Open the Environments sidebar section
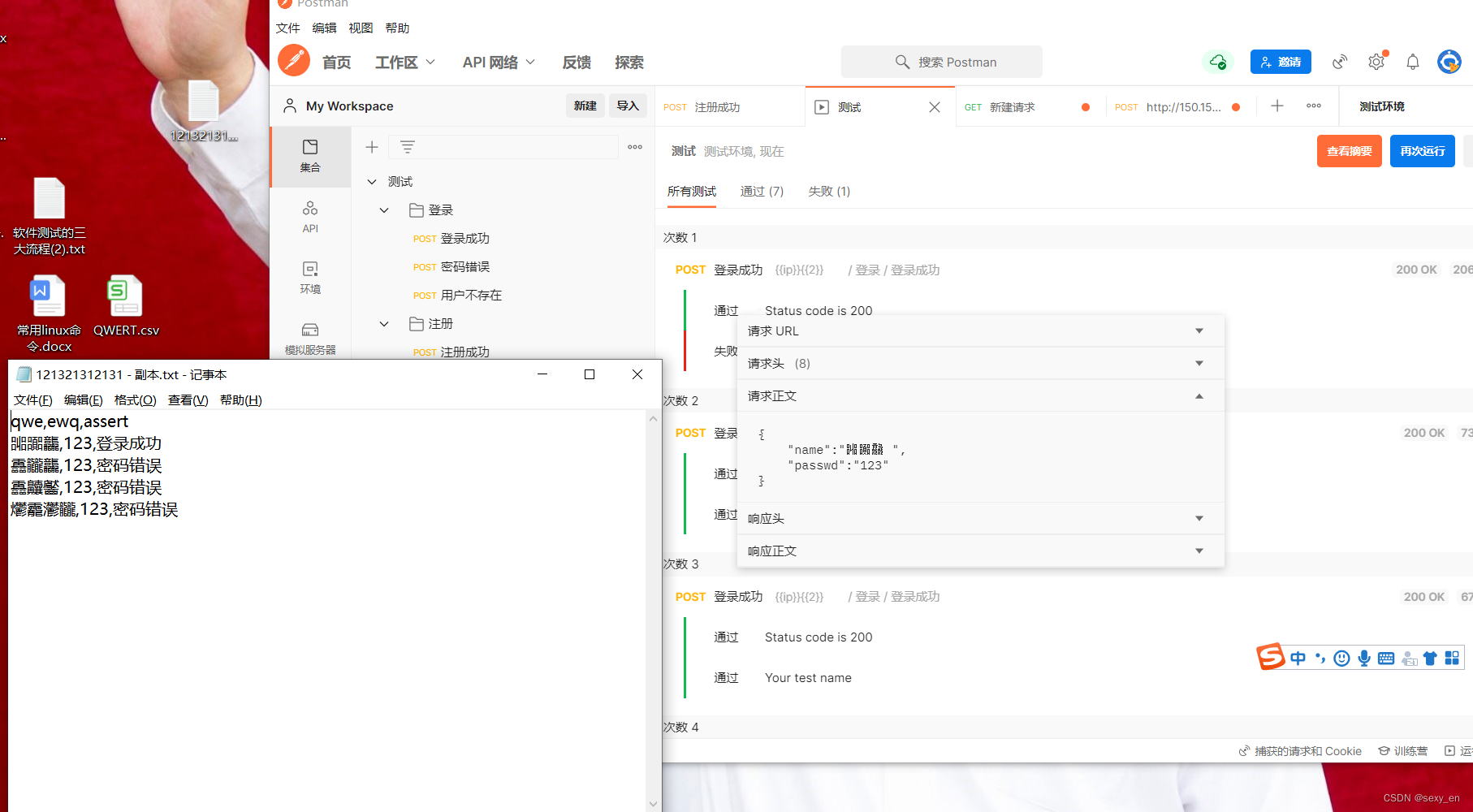 click(310, 278)
